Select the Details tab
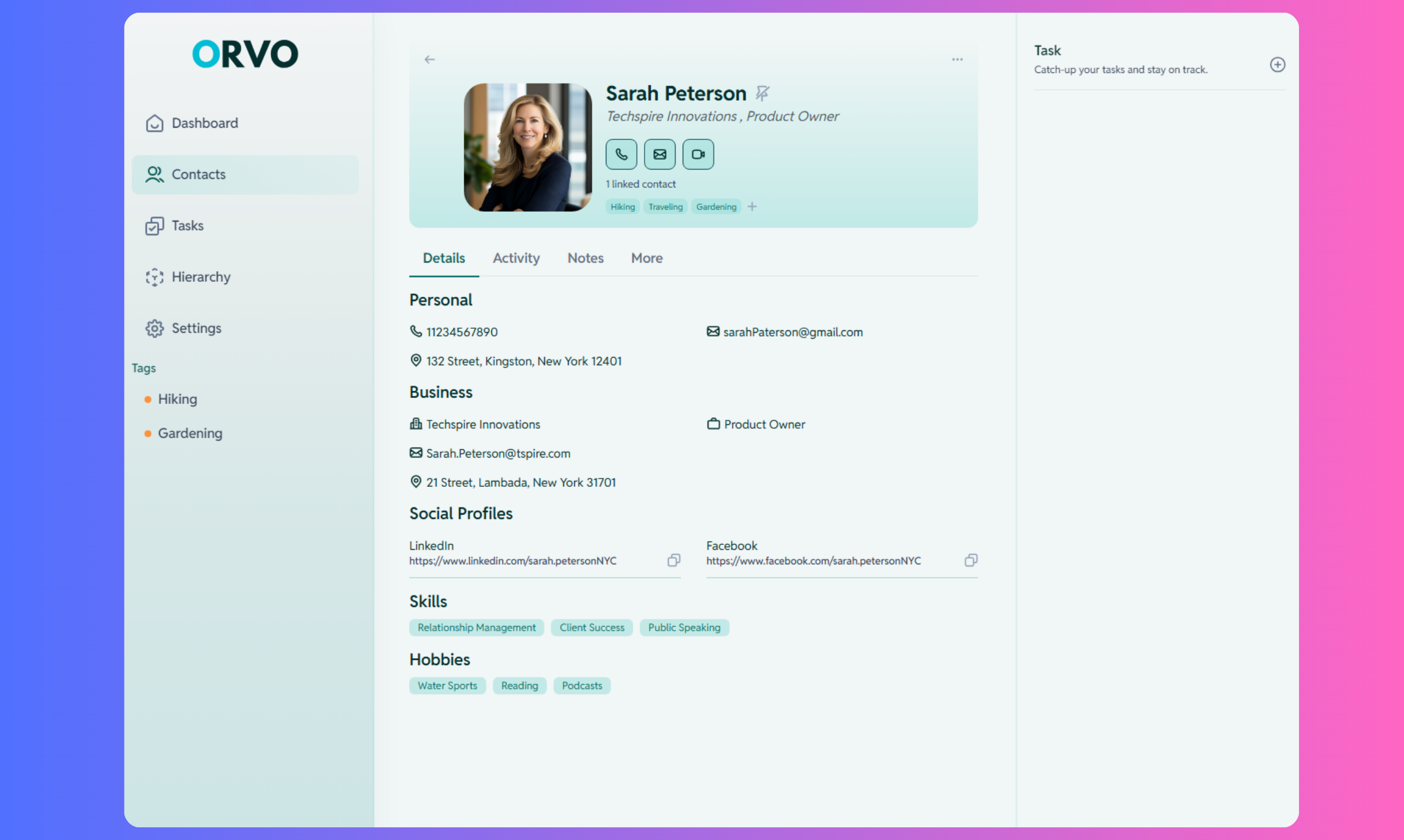1404x840 pixels. click(x=444, y=258)
